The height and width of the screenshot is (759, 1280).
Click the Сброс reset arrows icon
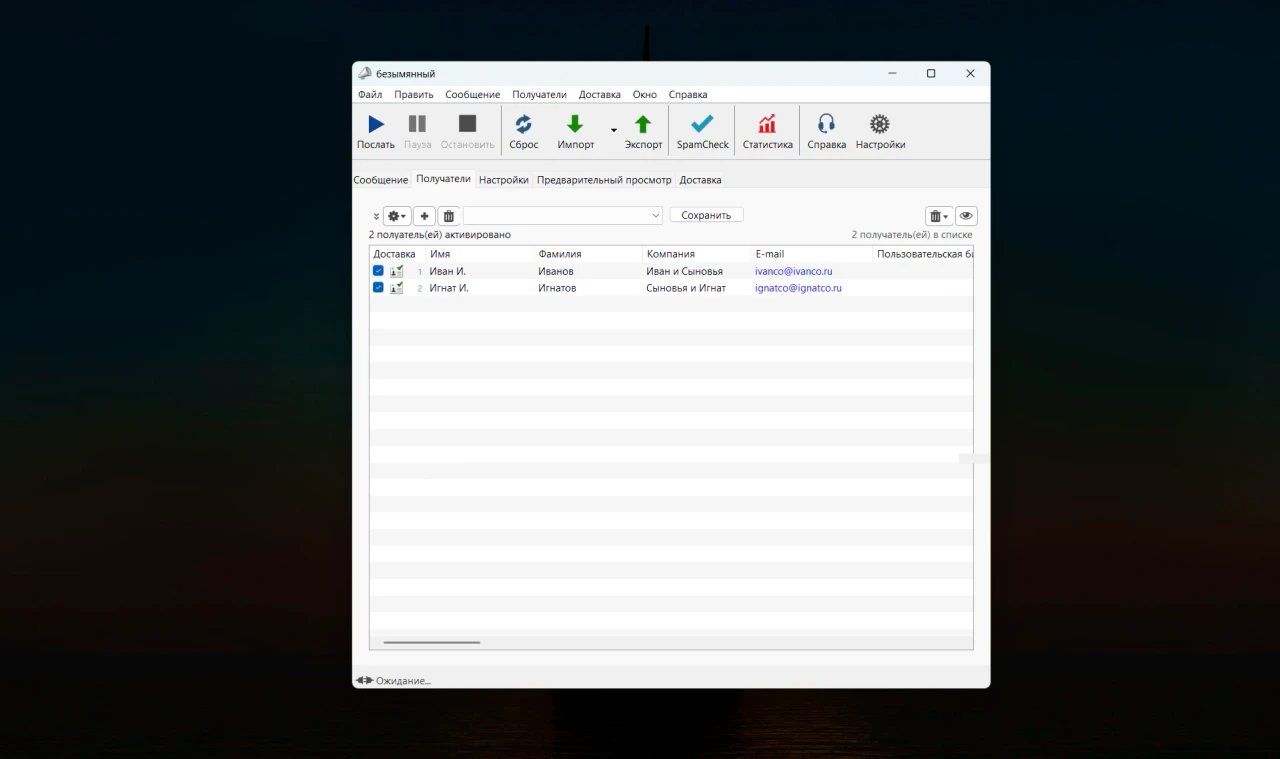pyautogui.click(x=523, y=124)
